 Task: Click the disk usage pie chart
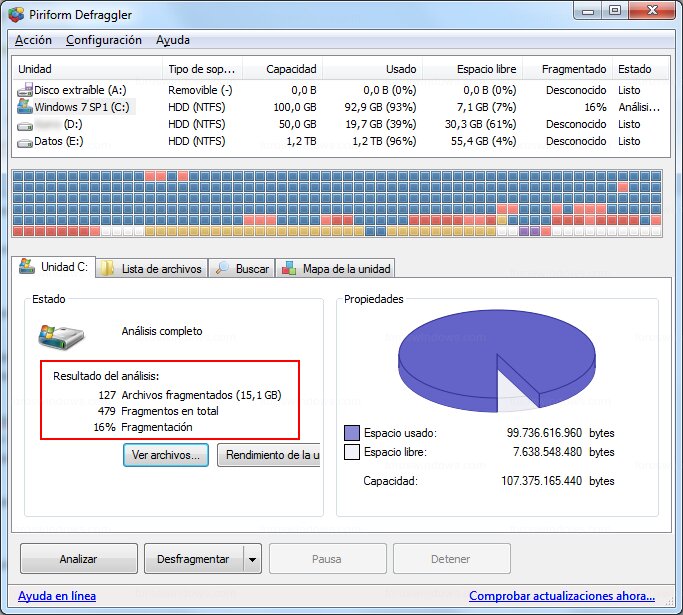tap(497, 361)
